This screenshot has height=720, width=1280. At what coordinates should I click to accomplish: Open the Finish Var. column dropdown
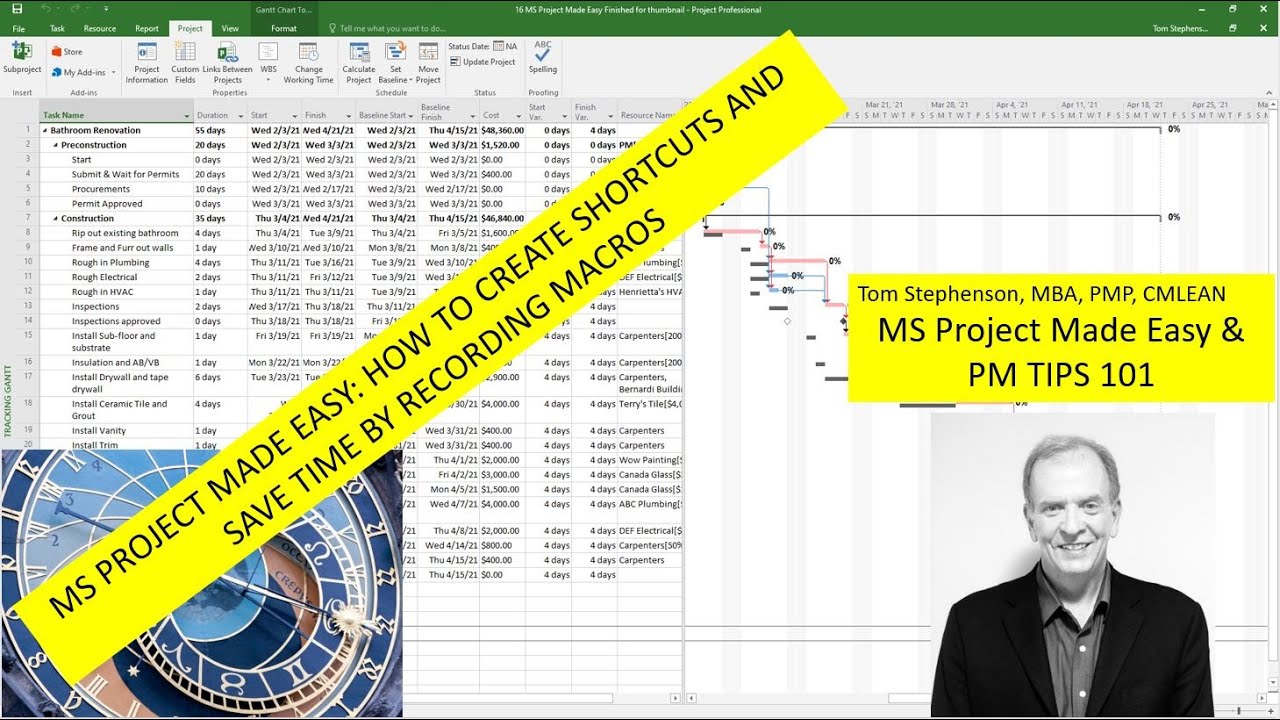tap(611, 116)
